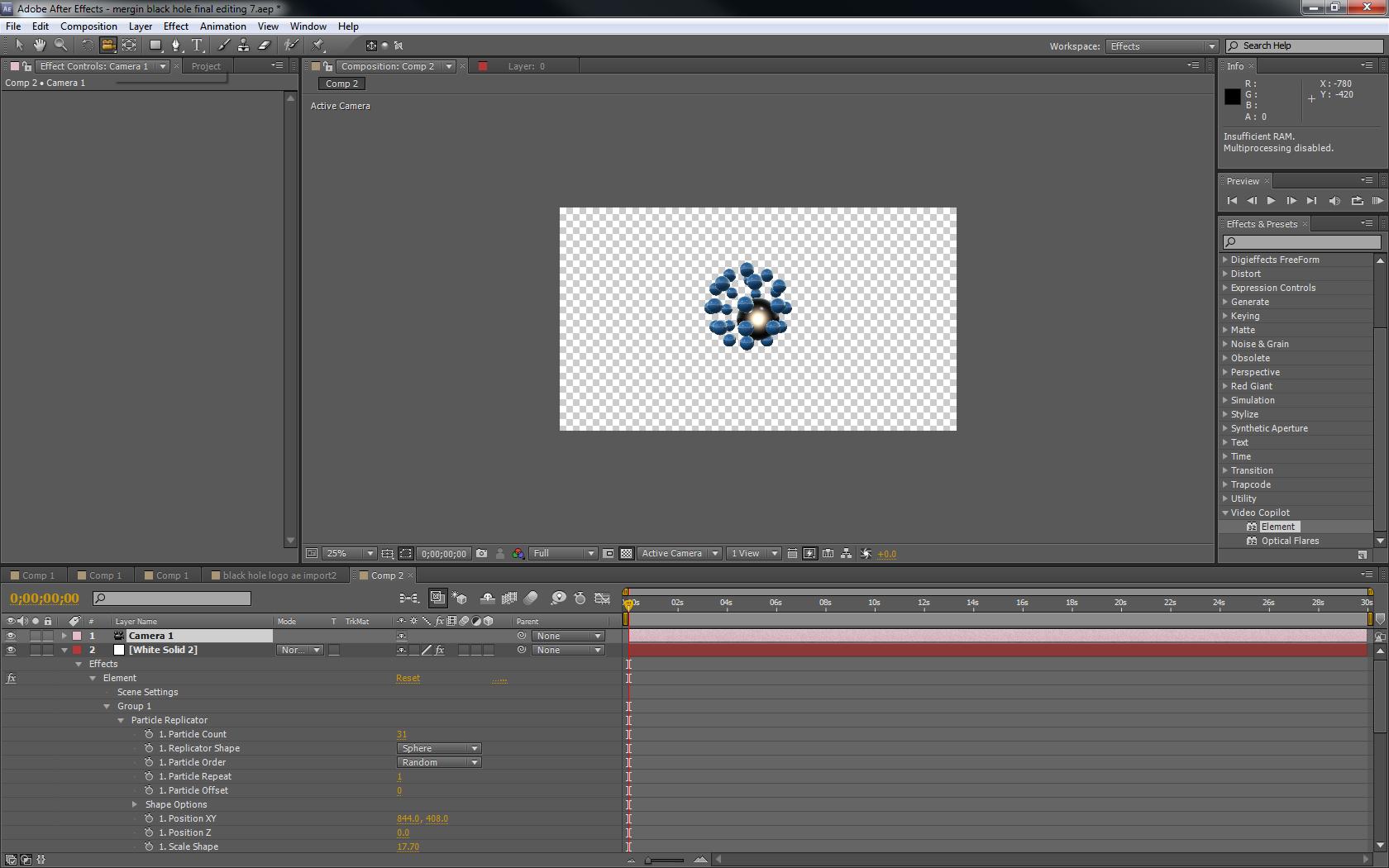
Task: Click the timeline zoom slider
Action: click(665, 861)
